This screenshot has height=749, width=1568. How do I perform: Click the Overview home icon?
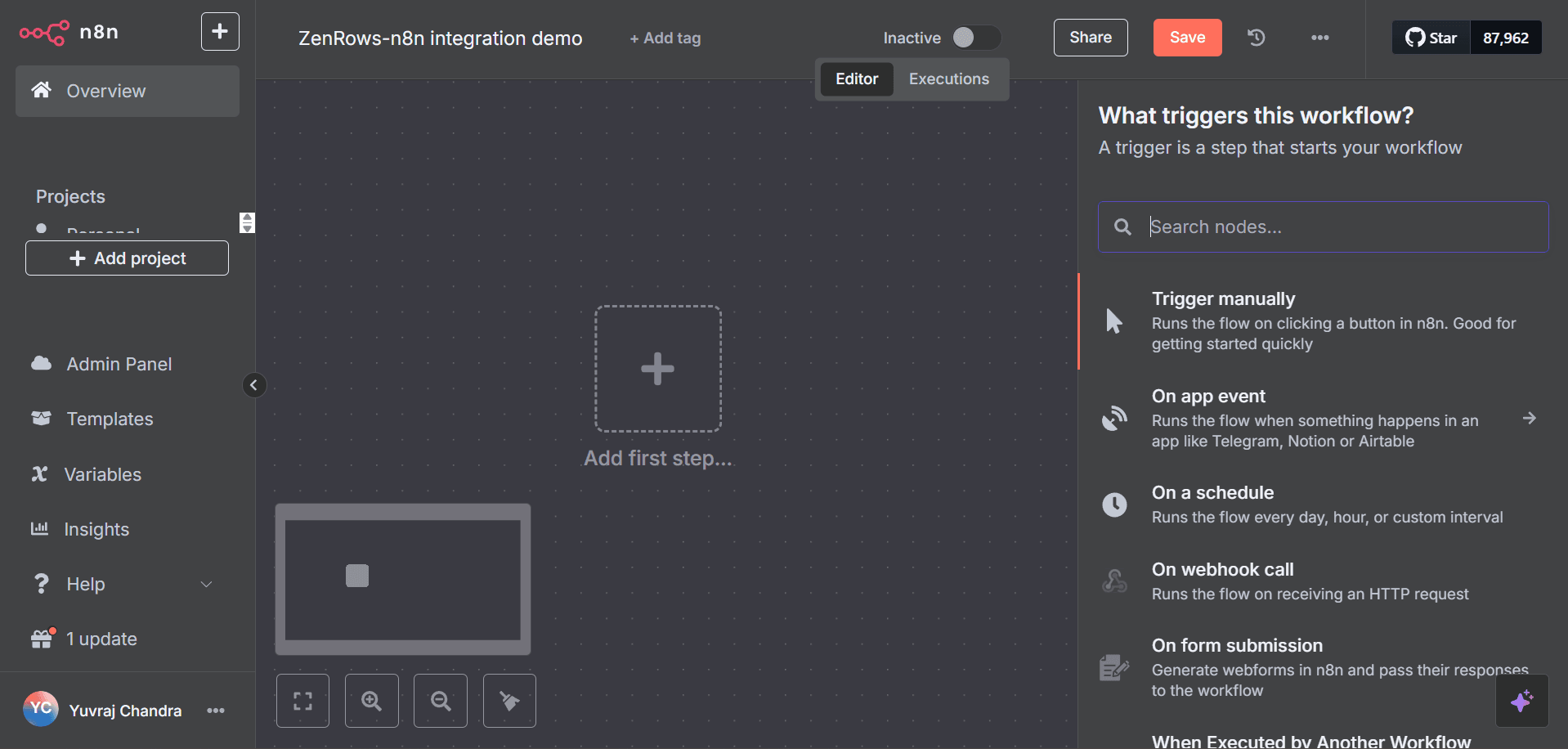click(41, 90)
